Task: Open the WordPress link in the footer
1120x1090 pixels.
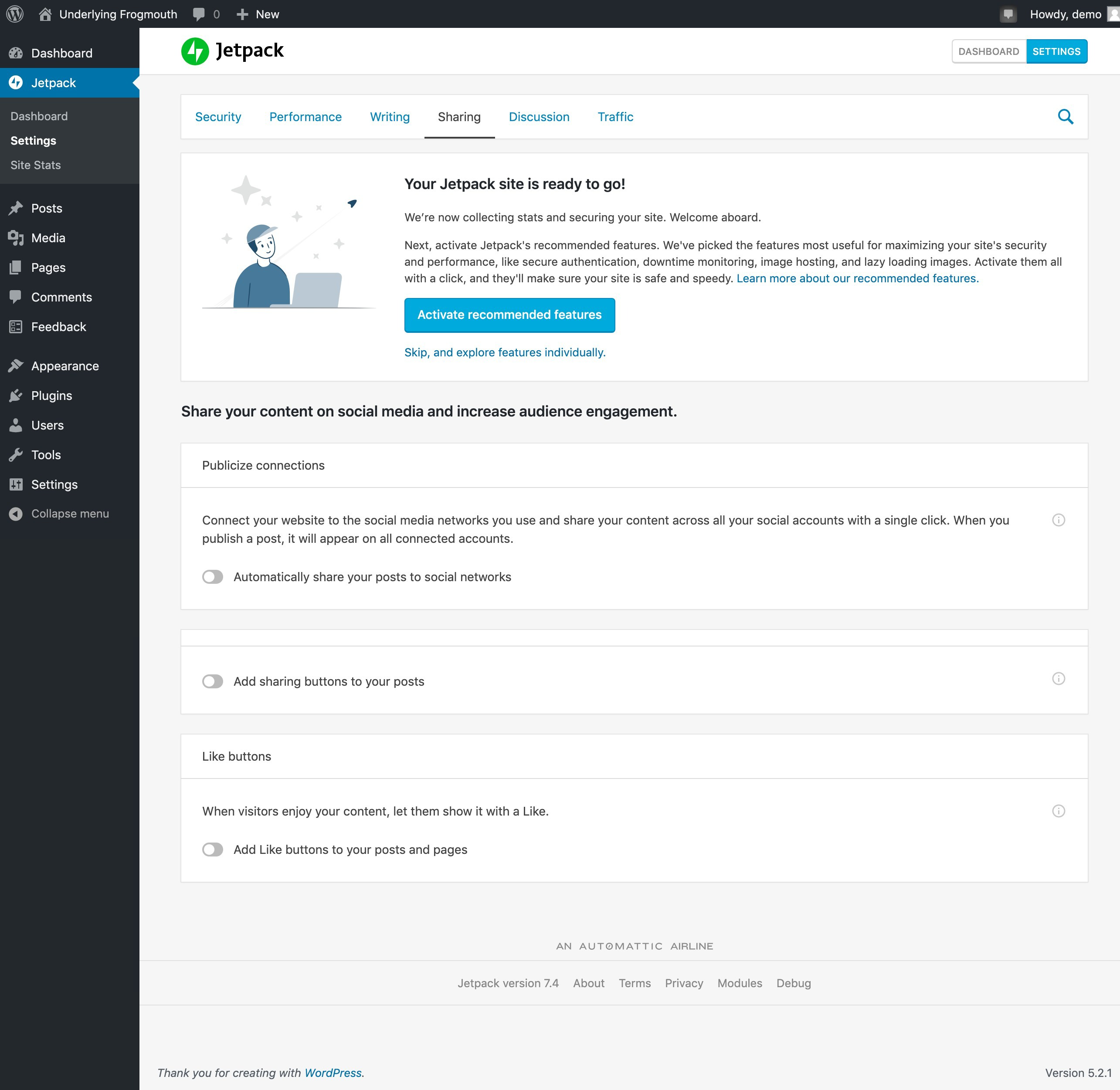Action: [x=334, y=1073]
